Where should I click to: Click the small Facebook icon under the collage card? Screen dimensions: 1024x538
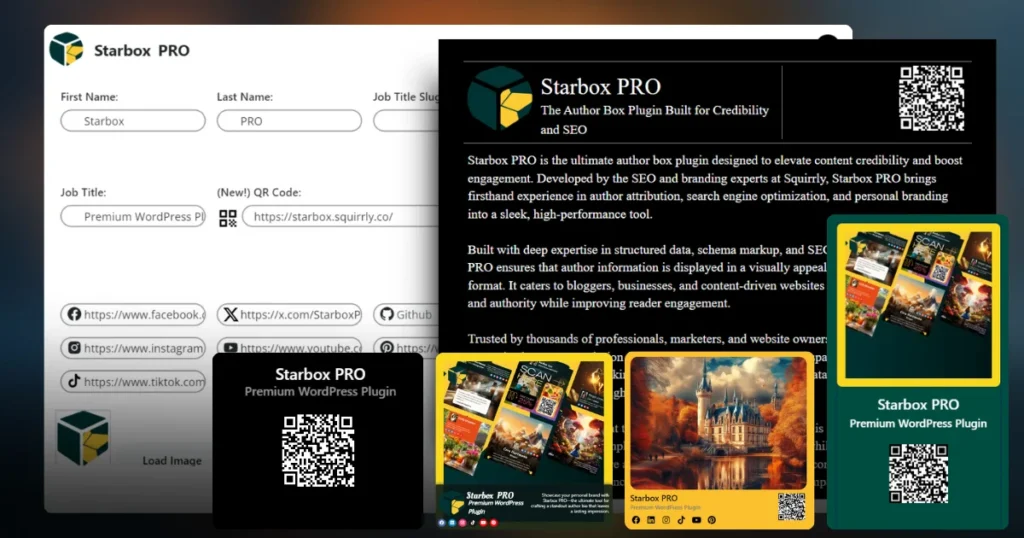(441, 522)
